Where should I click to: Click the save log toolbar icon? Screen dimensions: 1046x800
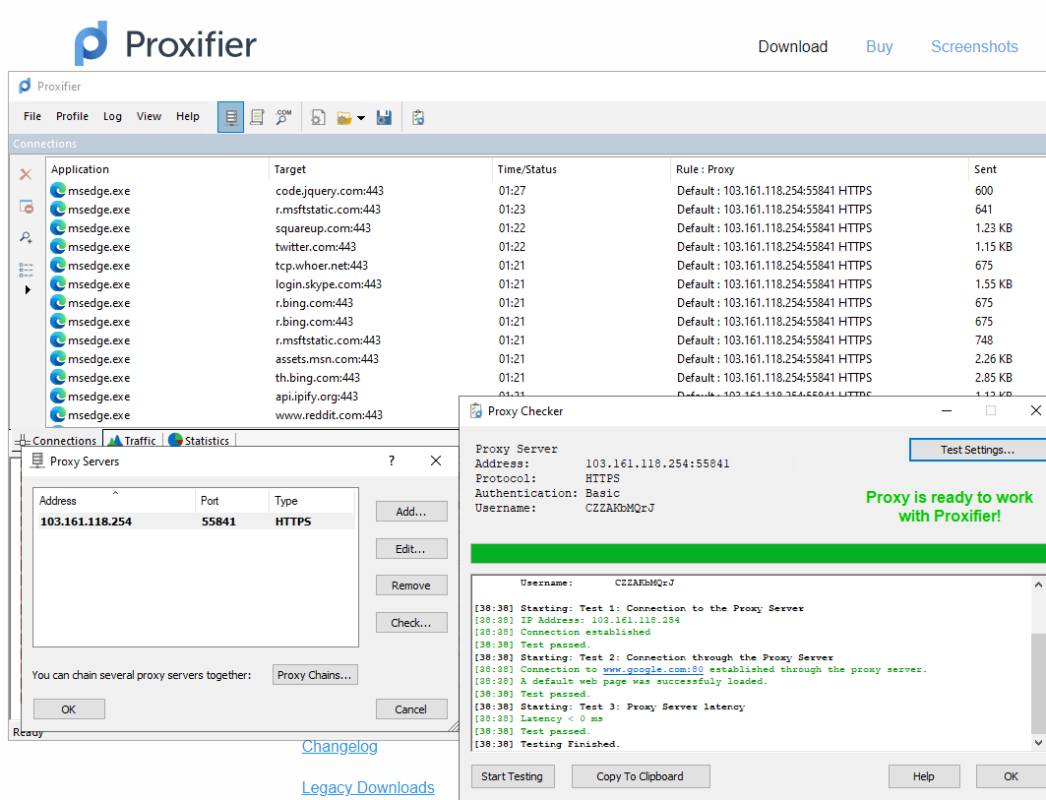pyautogui.click(x=385, y=117)
